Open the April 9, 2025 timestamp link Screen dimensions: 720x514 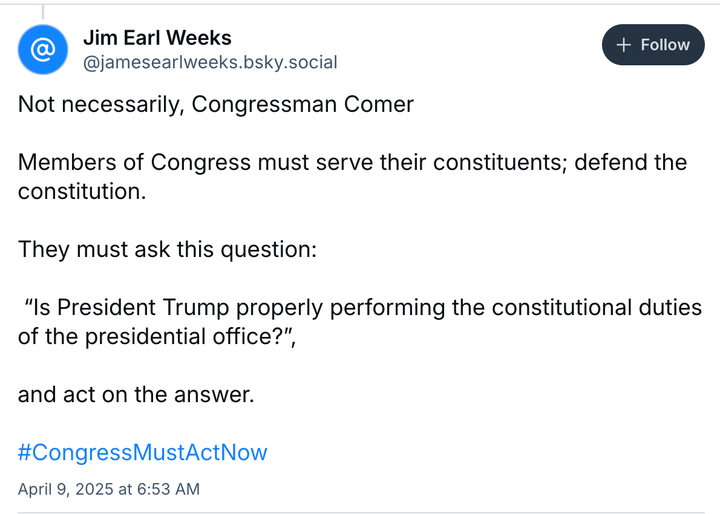(109, 489)
